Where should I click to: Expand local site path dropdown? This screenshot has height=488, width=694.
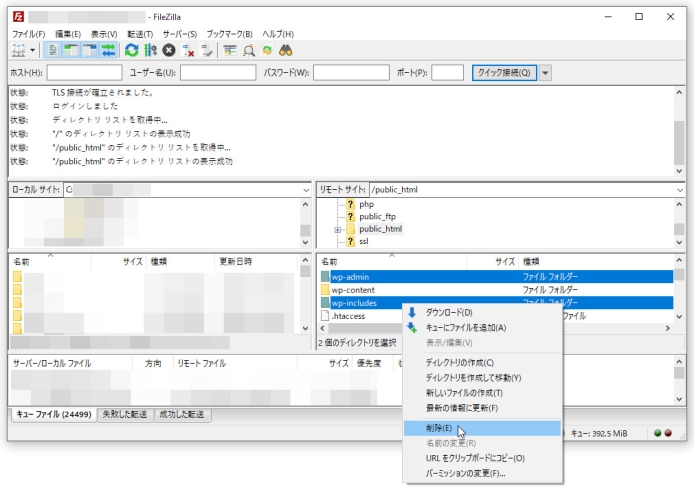(x=306, y=190)
